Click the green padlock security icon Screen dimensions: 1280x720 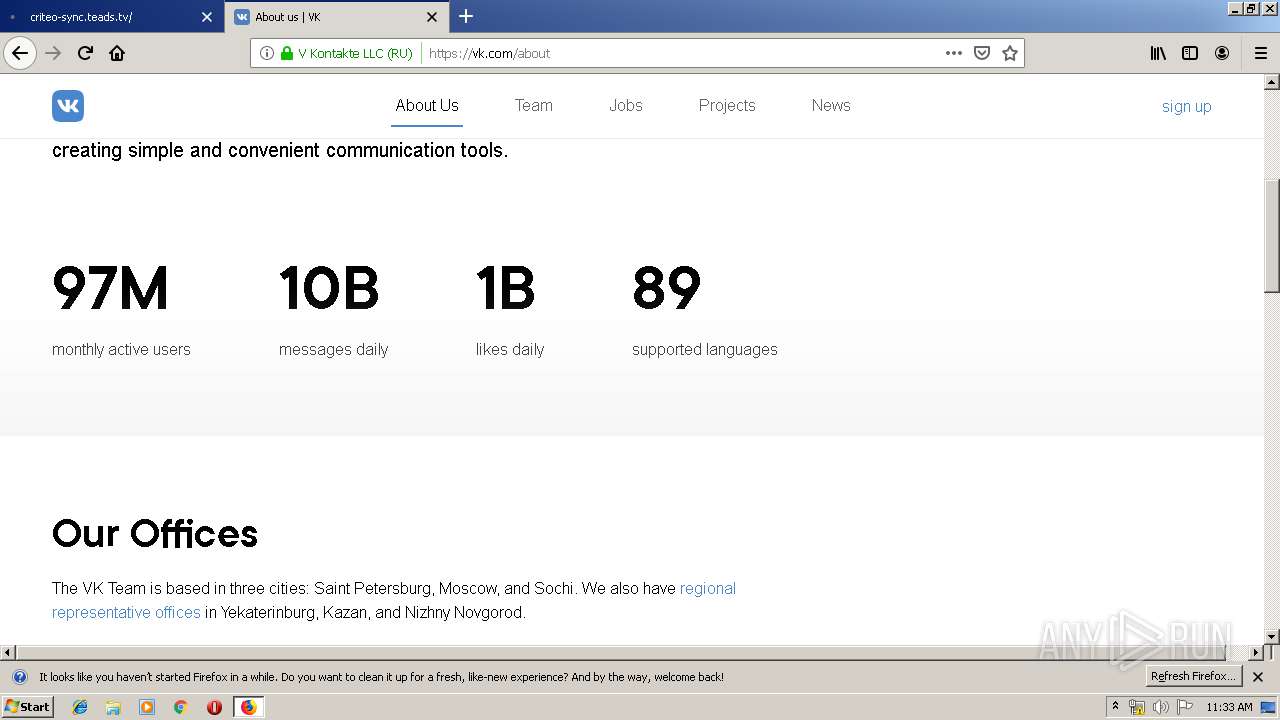coord(287,53)
